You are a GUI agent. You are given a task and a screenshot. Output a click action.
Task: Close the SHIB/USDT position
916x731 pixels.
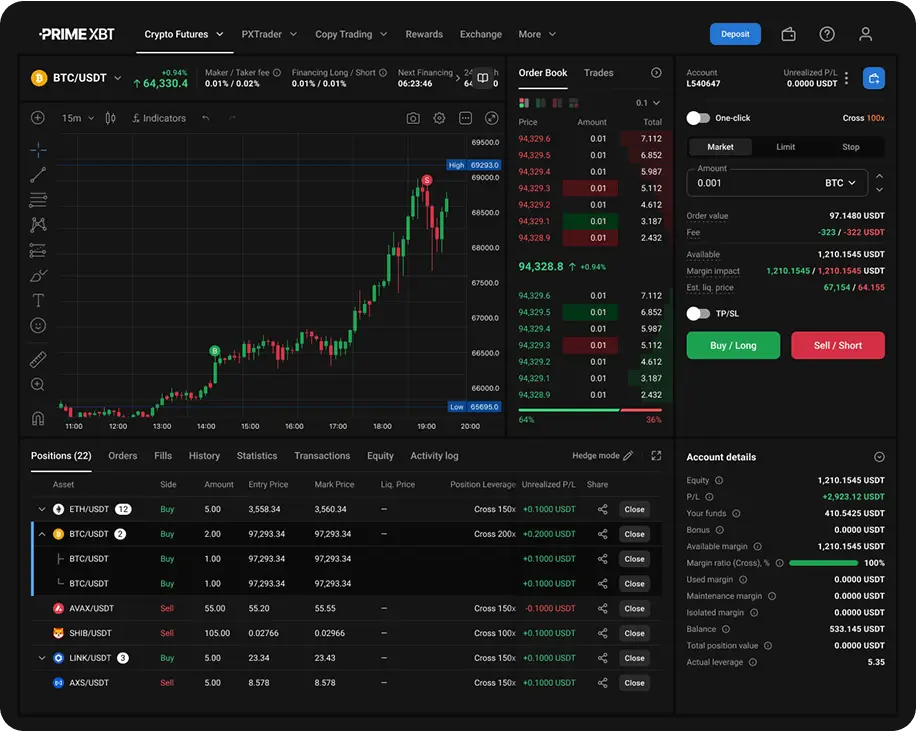pos(634,633)
